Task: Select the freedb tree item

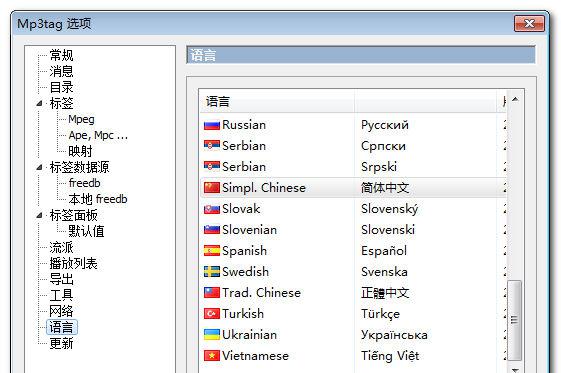Action: pos(84,183)
